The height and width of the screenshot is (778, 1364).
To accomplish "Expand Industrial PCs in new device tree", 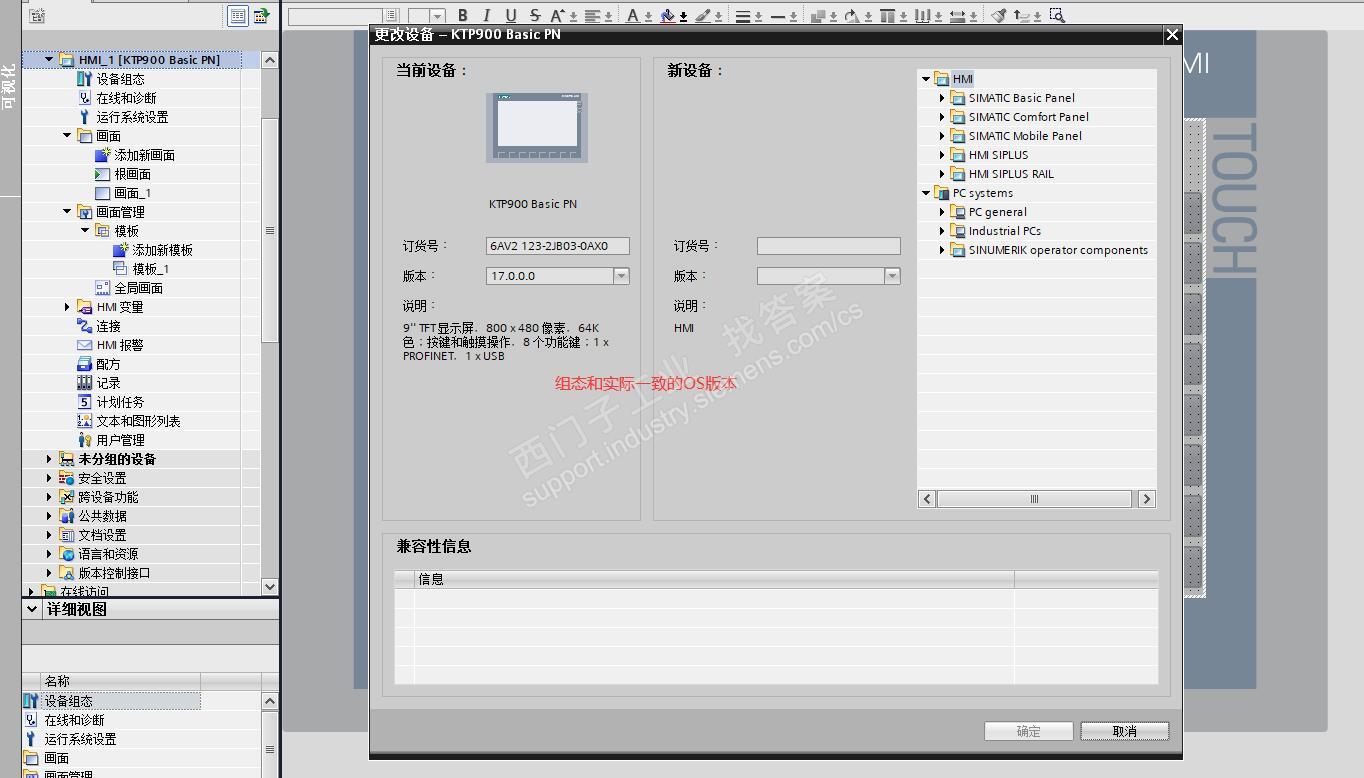I will coord(942,231).
